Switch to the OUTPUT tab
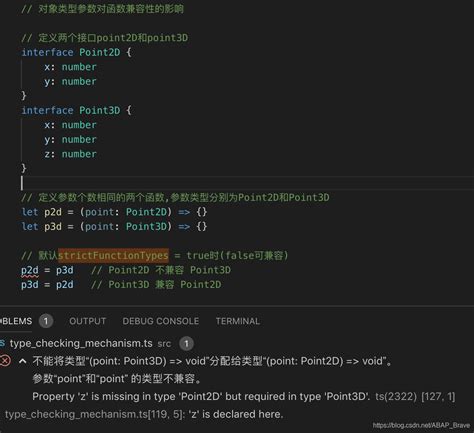 (88, 321)
